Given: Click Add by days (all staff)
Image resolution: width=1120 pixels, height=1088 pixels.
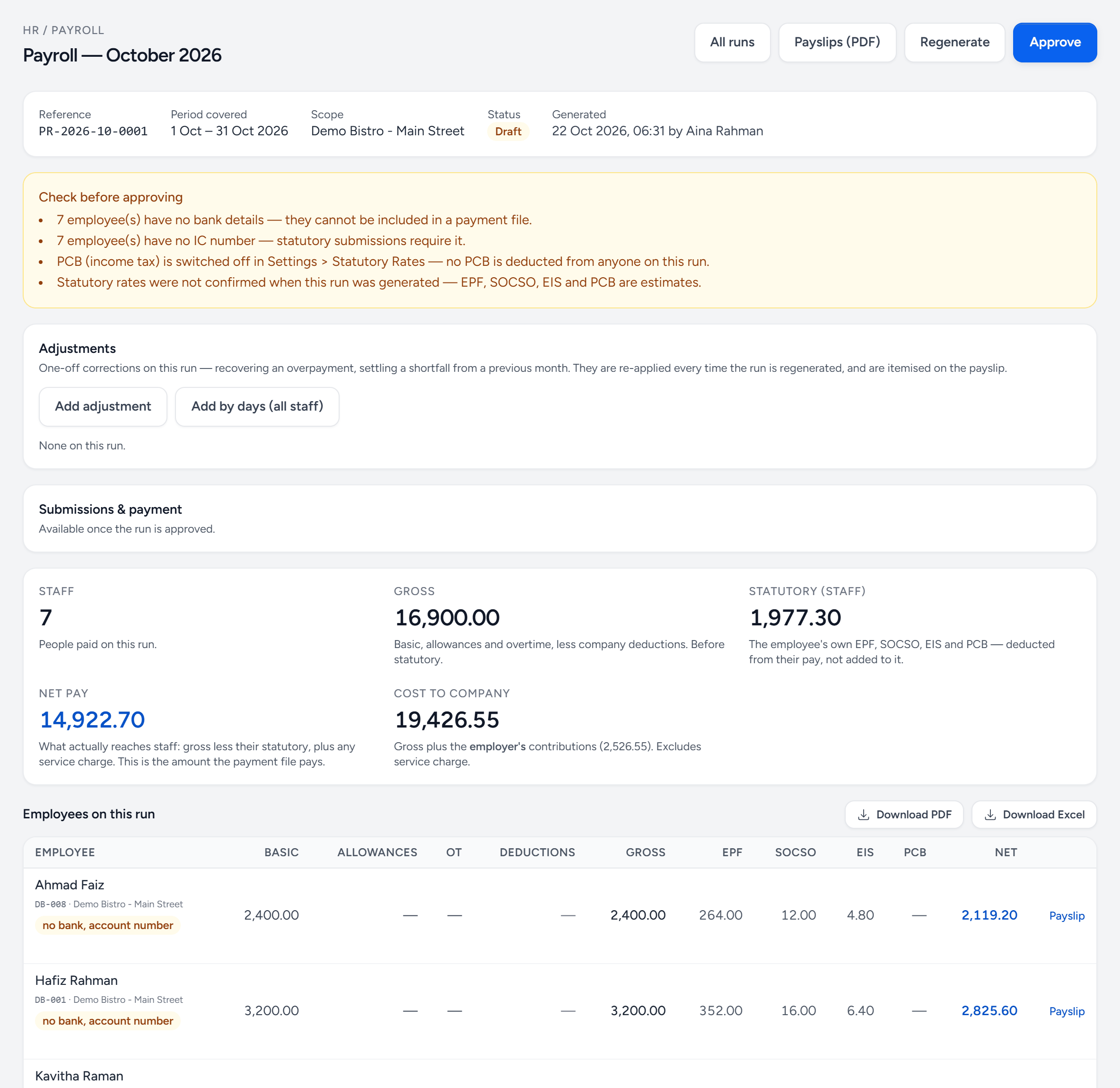Looking at the screenshot, I should point(257,406).
